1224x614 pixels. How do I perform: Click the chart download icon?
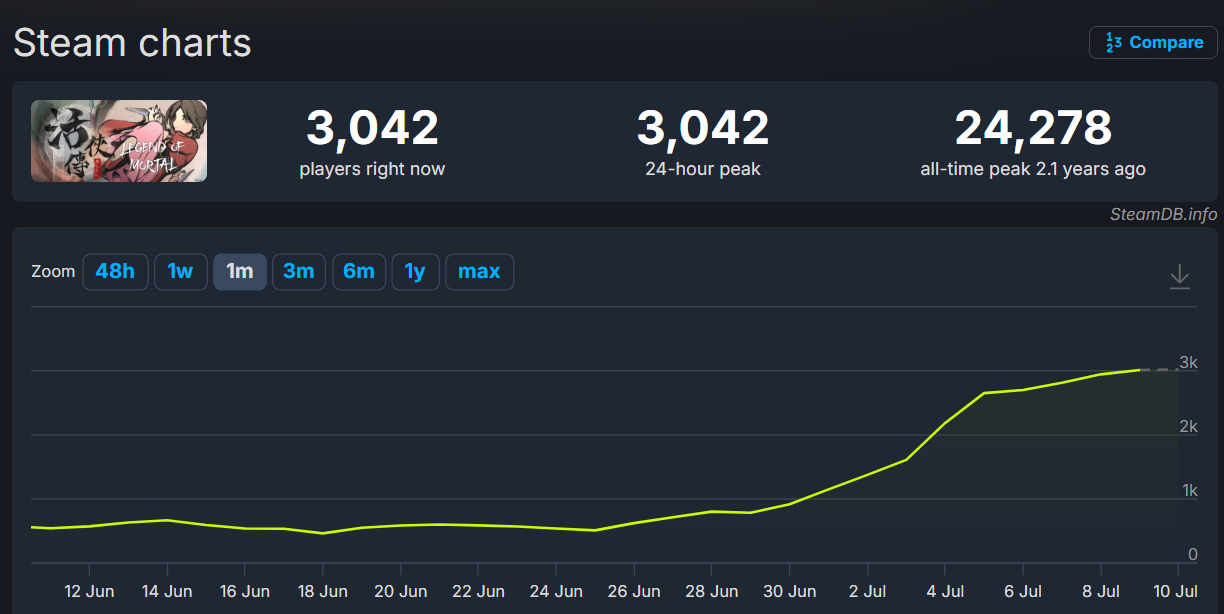(x=1180, y=276)
